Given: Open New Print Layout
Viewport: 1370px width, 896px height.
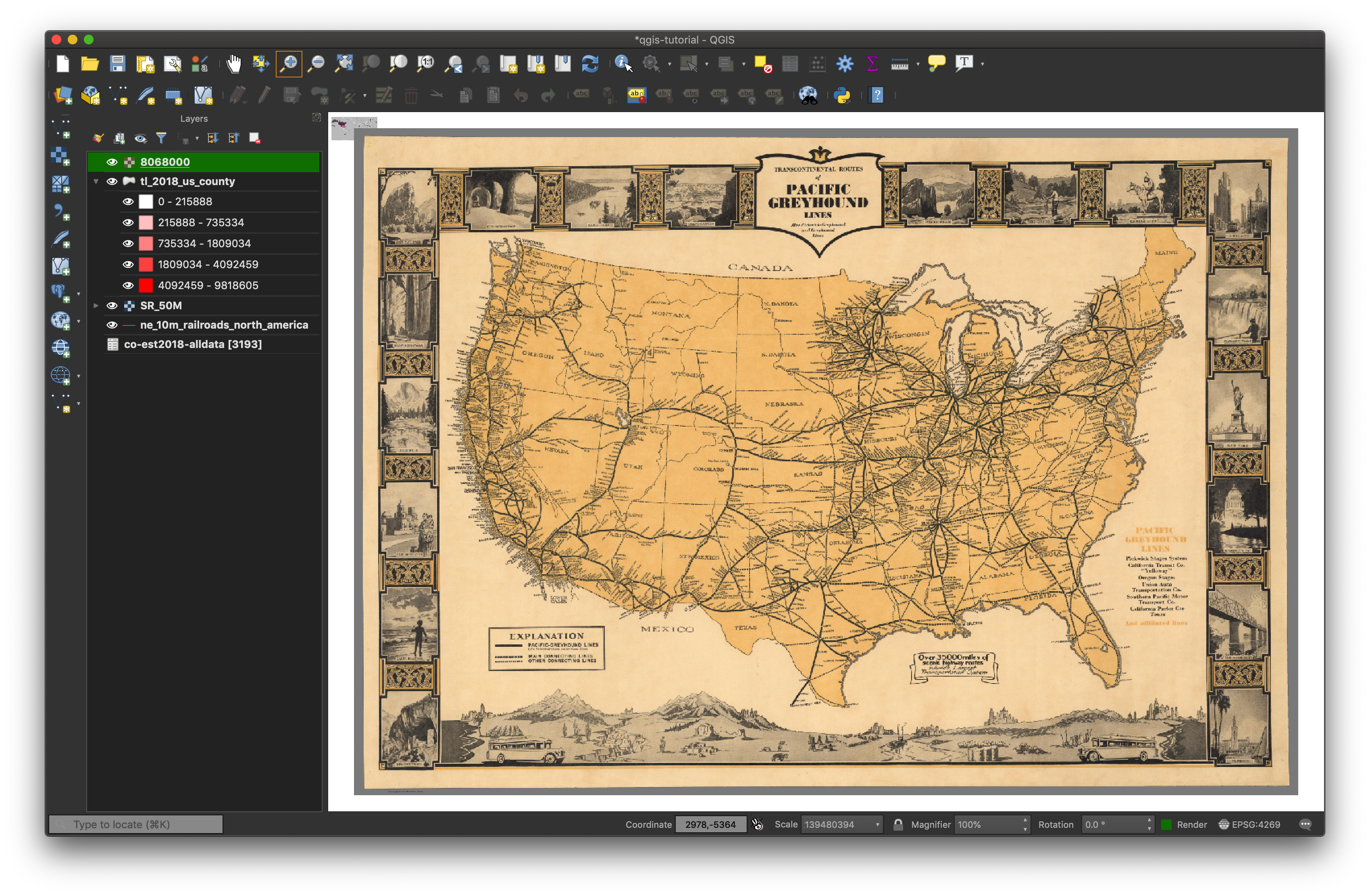Looking at the screenshot, I should [145, 63].
